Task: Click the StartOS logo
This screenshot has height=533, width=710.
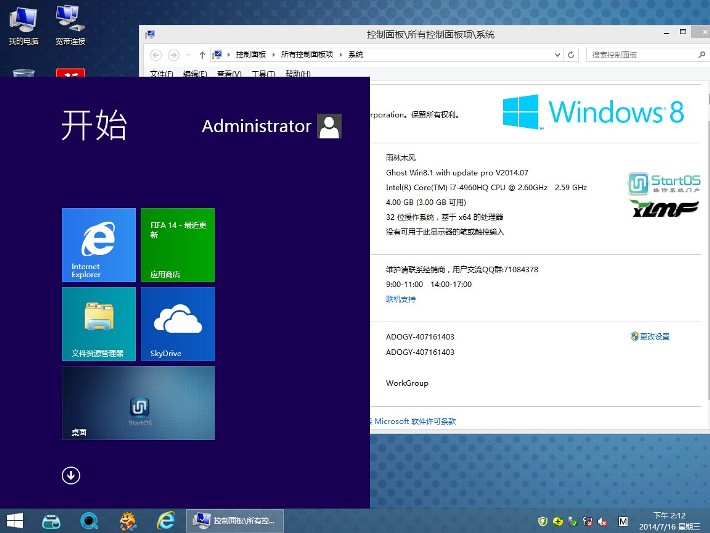Action: (x=664, y=183)
